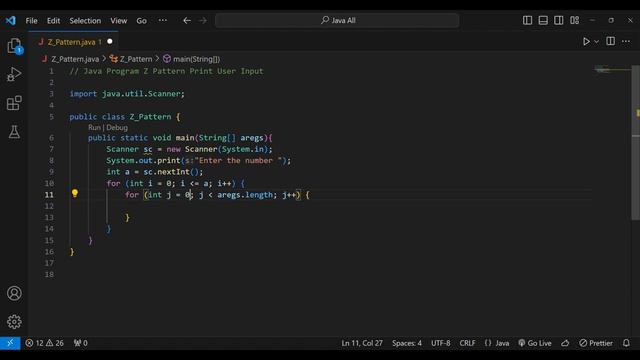Open Customize Layout icon

pos(575,20)
